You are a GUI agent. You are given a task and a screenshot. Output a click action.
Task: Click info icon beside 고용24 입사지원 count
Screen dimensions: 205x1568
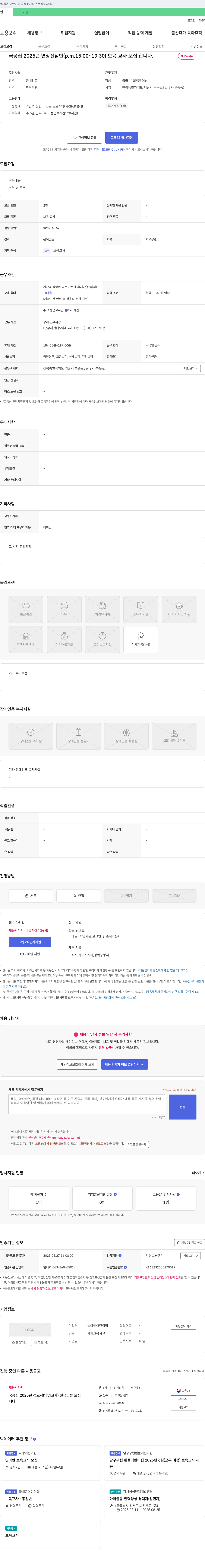coord(178,1194)
